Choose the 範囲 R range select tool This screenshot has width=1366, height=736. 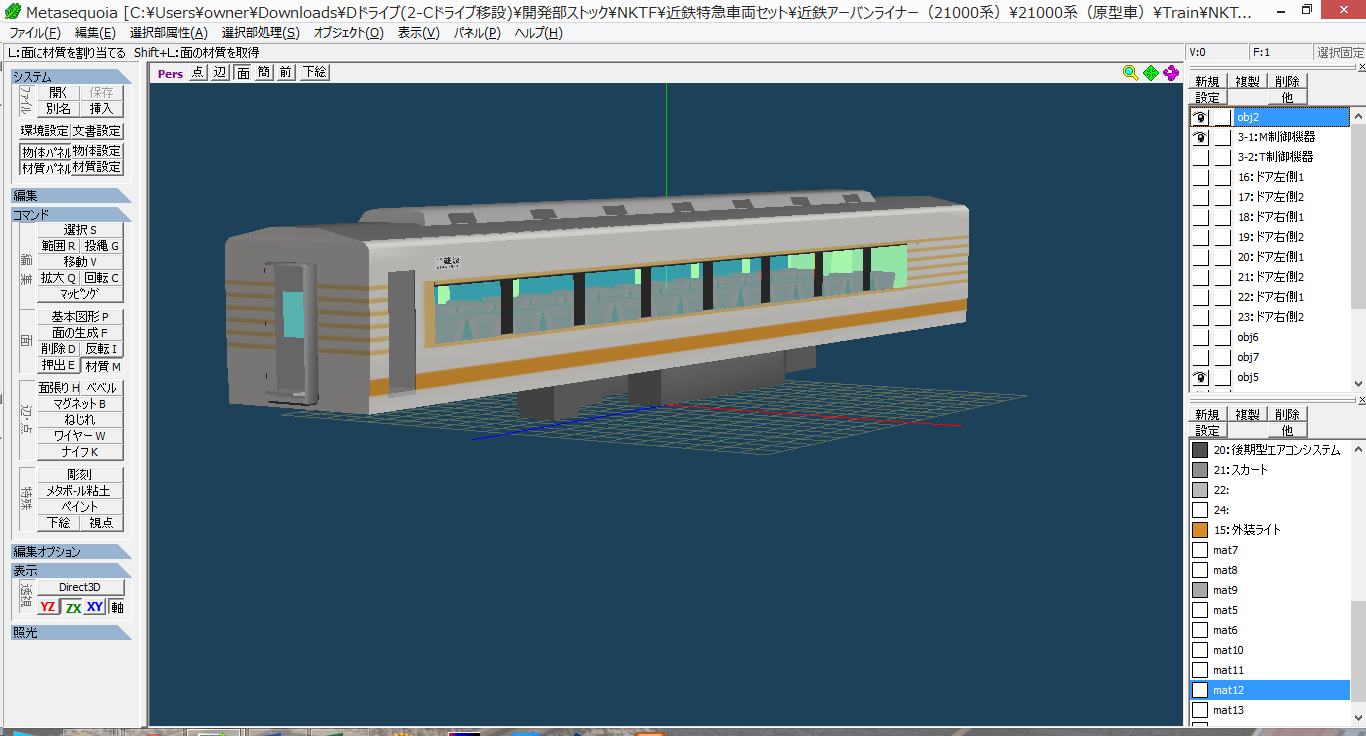point(59,246)
